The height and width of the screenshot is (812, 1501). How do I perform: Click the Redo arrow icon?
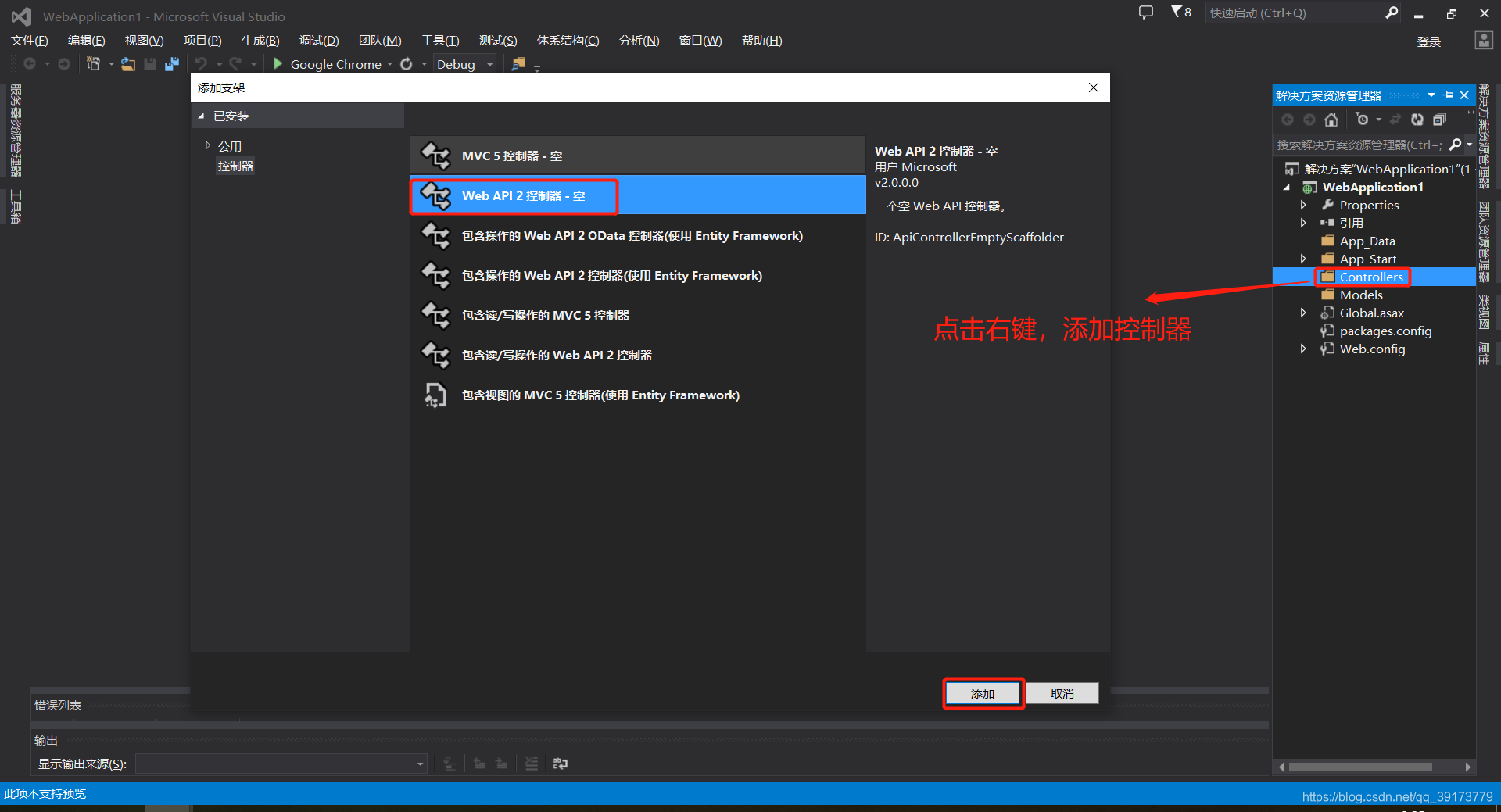tap(235, 64)
